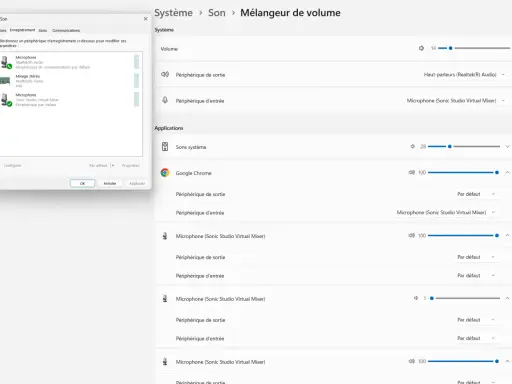Viewport: 512px width, 384px height.
Task: Click the Google Chrome logo icon
Action: [165, 173]
